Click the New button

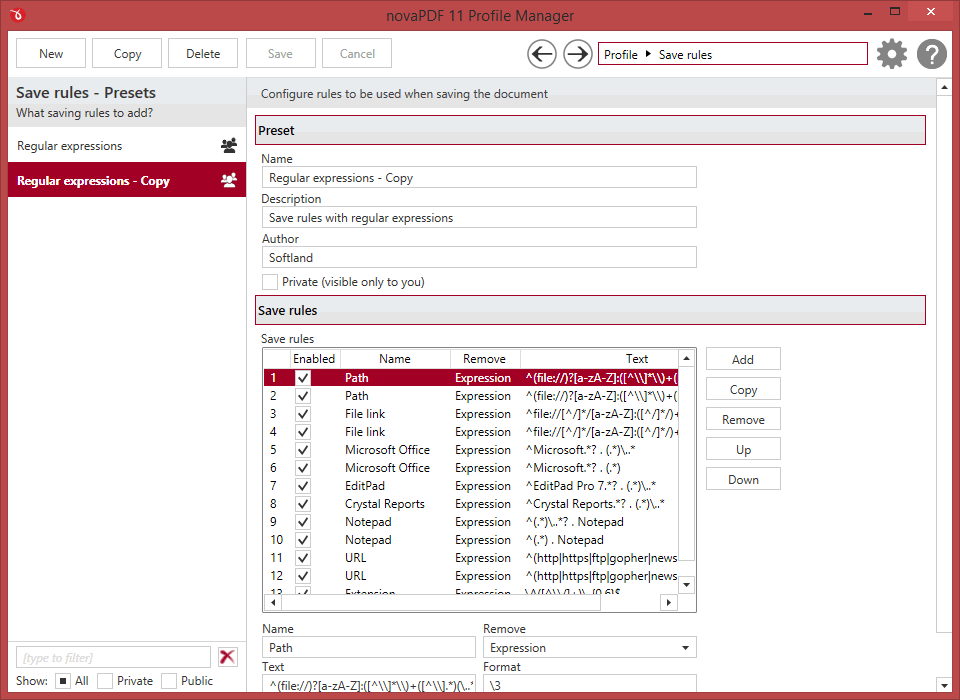pyautogui.click(x=51, y=53)
